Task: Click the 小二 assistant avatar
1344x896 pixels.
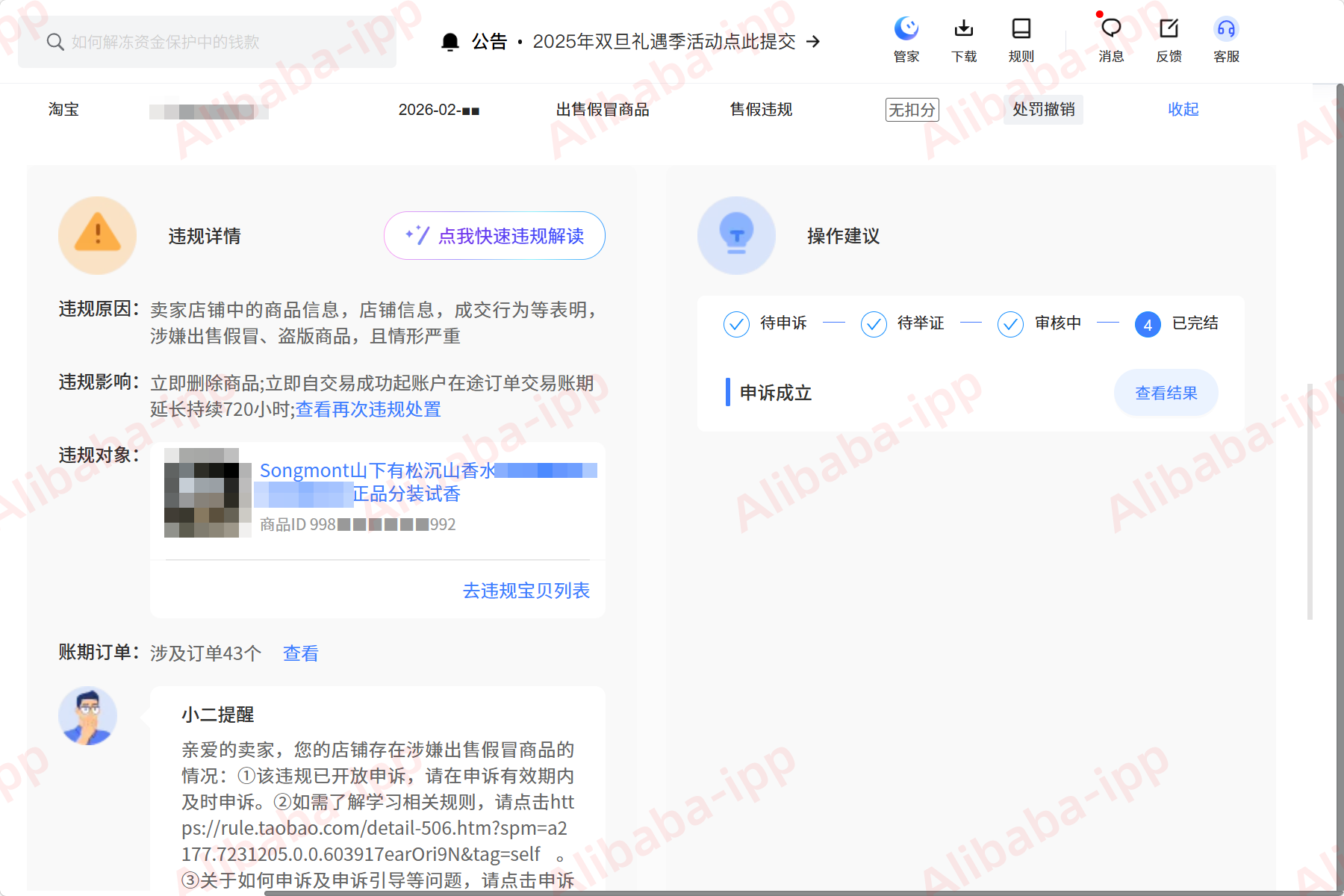Action: pyautogui.click(x=88, y=716)
